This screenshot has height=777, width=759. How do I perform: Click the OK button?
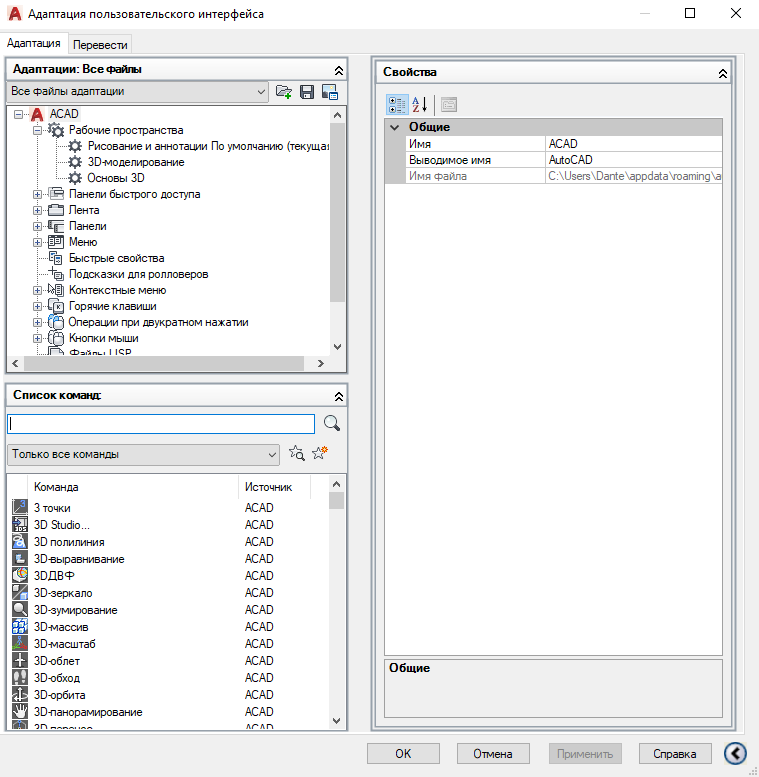coord(403,754)
